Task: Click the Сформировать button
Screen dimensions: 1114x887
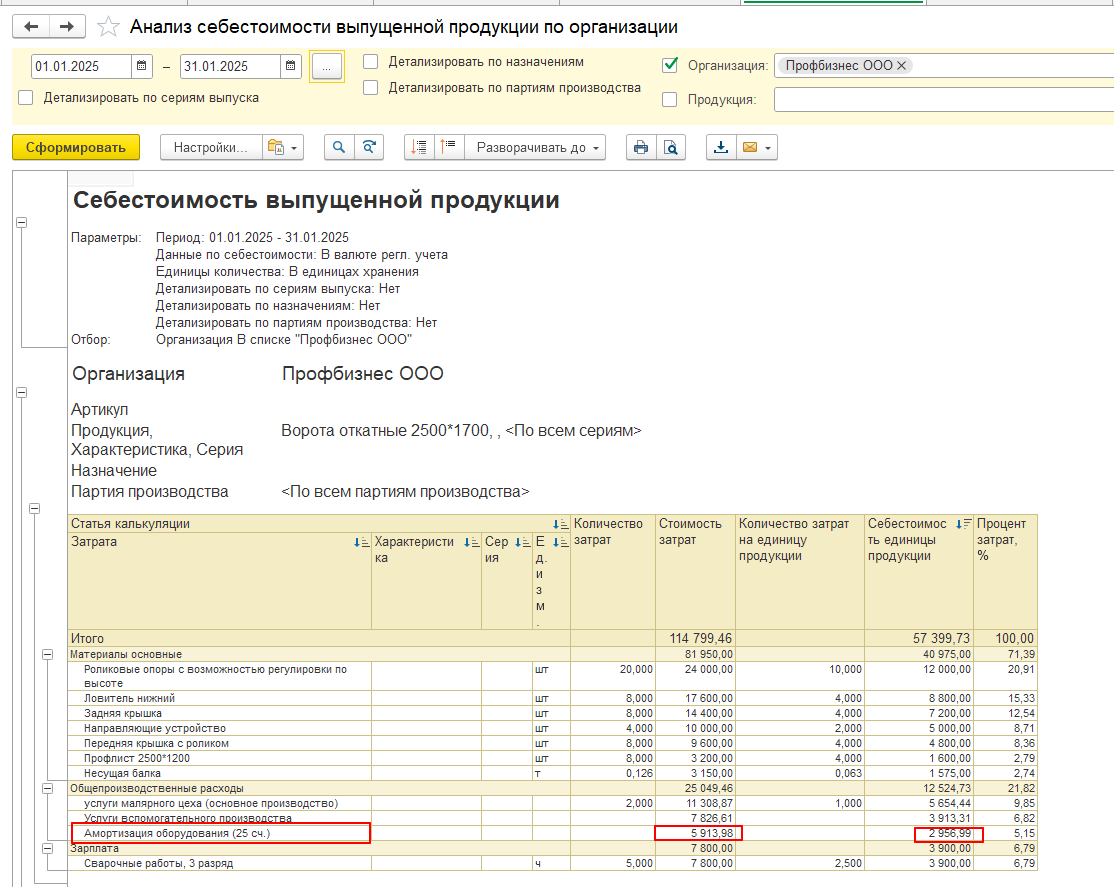Action: tap(76, 147)
